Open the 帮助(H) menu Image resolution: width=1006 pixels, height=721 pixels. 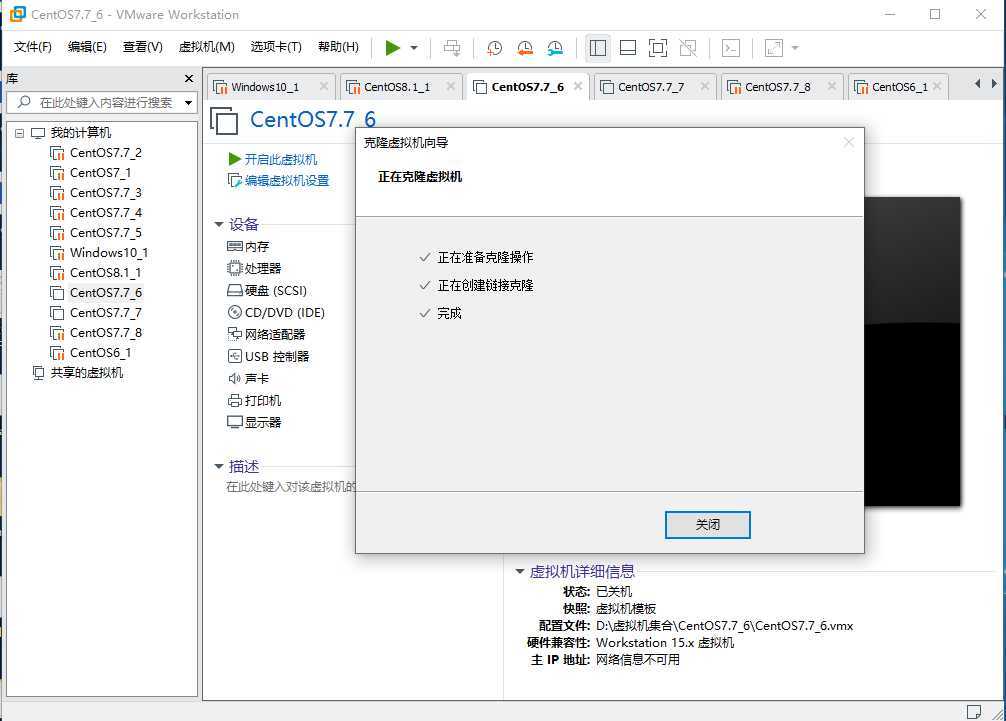[x=338, y=47]
